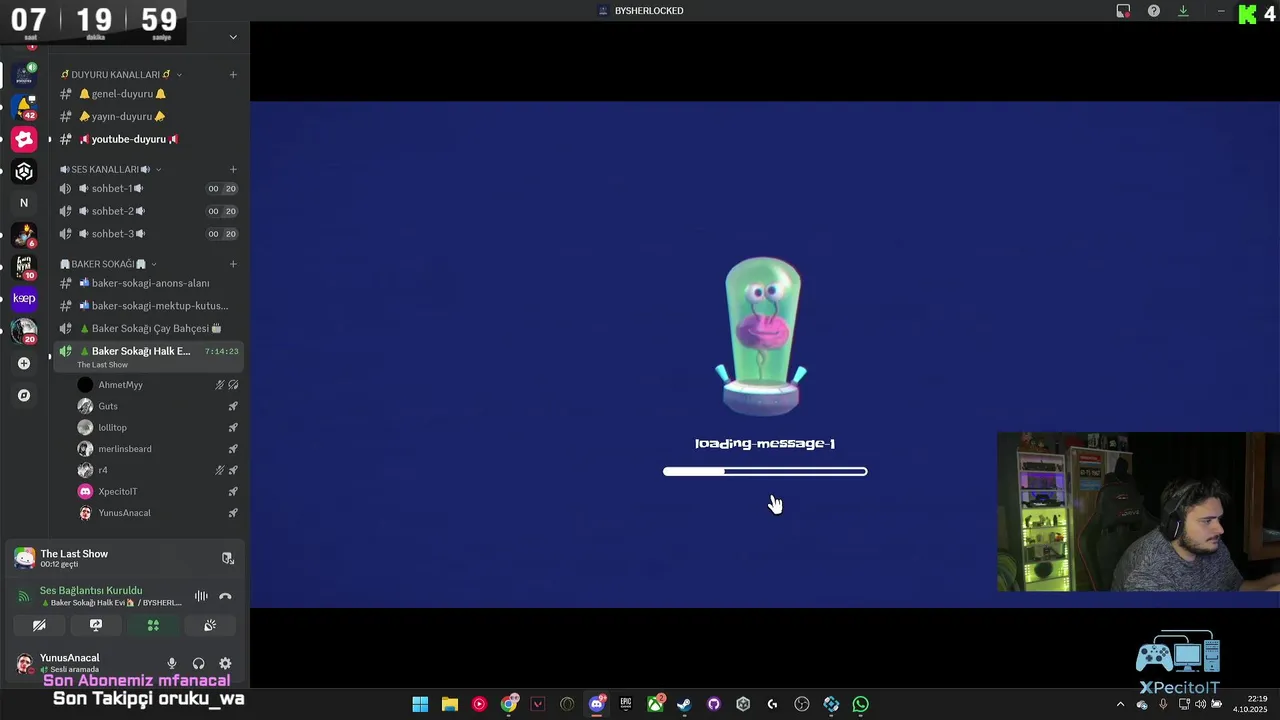Start an activity with the shapes icon

point(153,625)
